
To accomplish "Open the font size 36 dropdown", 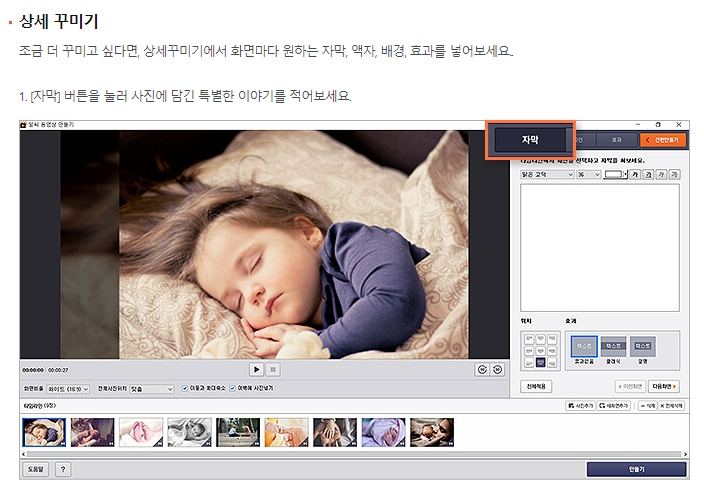I will coord(589,175).
